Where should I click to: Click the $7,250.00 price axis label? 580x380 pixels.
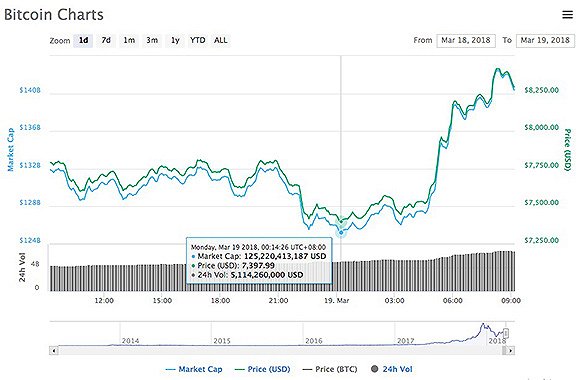[x=541, y=240]
